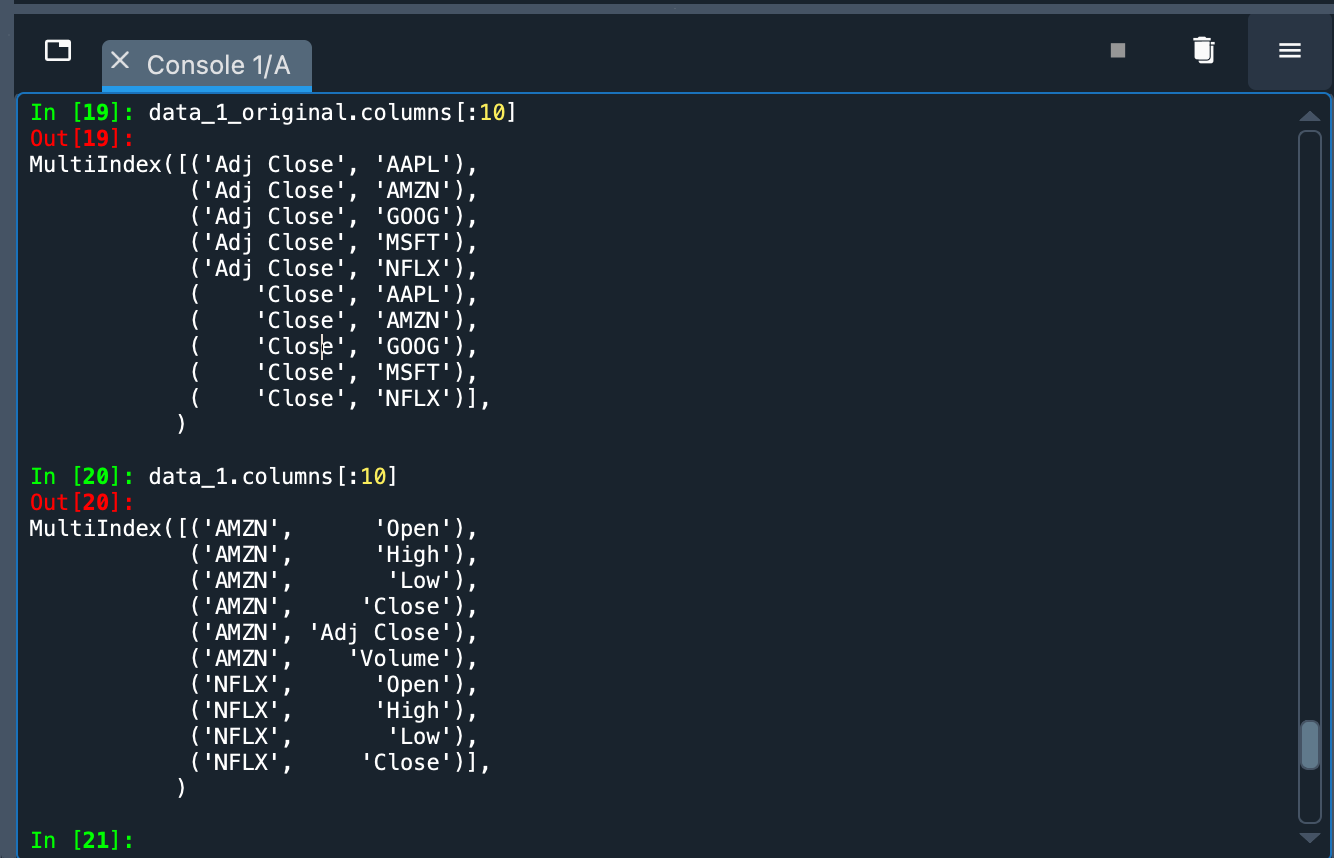Screen dimensions: 1334x858
Task: Click the scrollbar up arrow
Action: pos(1310,115)
